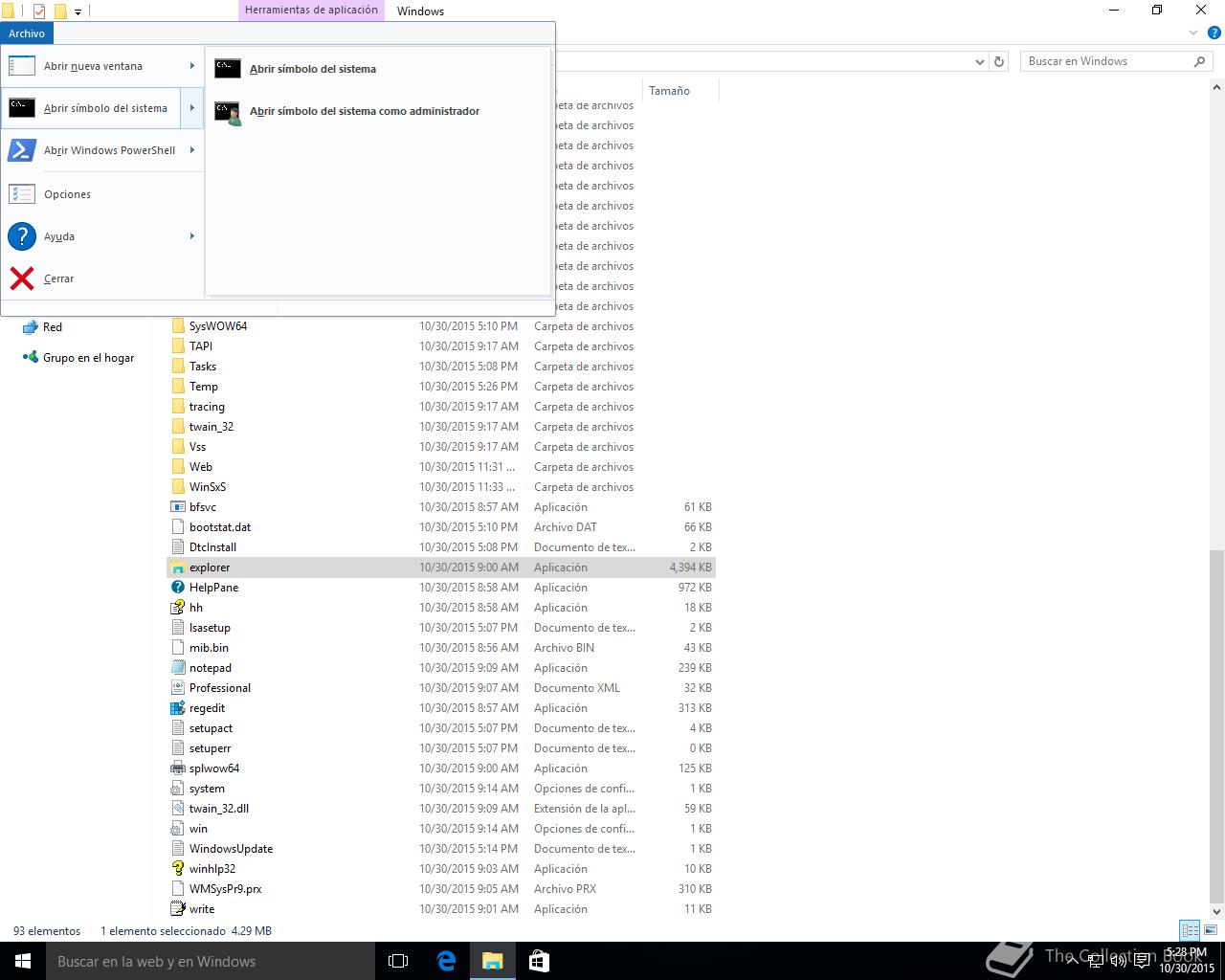Image resolution: width=1225 pixels, height=980 pixels.
Task: Expand Abrir nueva ventana submenu arrow
Action: (x=192, y=66)
